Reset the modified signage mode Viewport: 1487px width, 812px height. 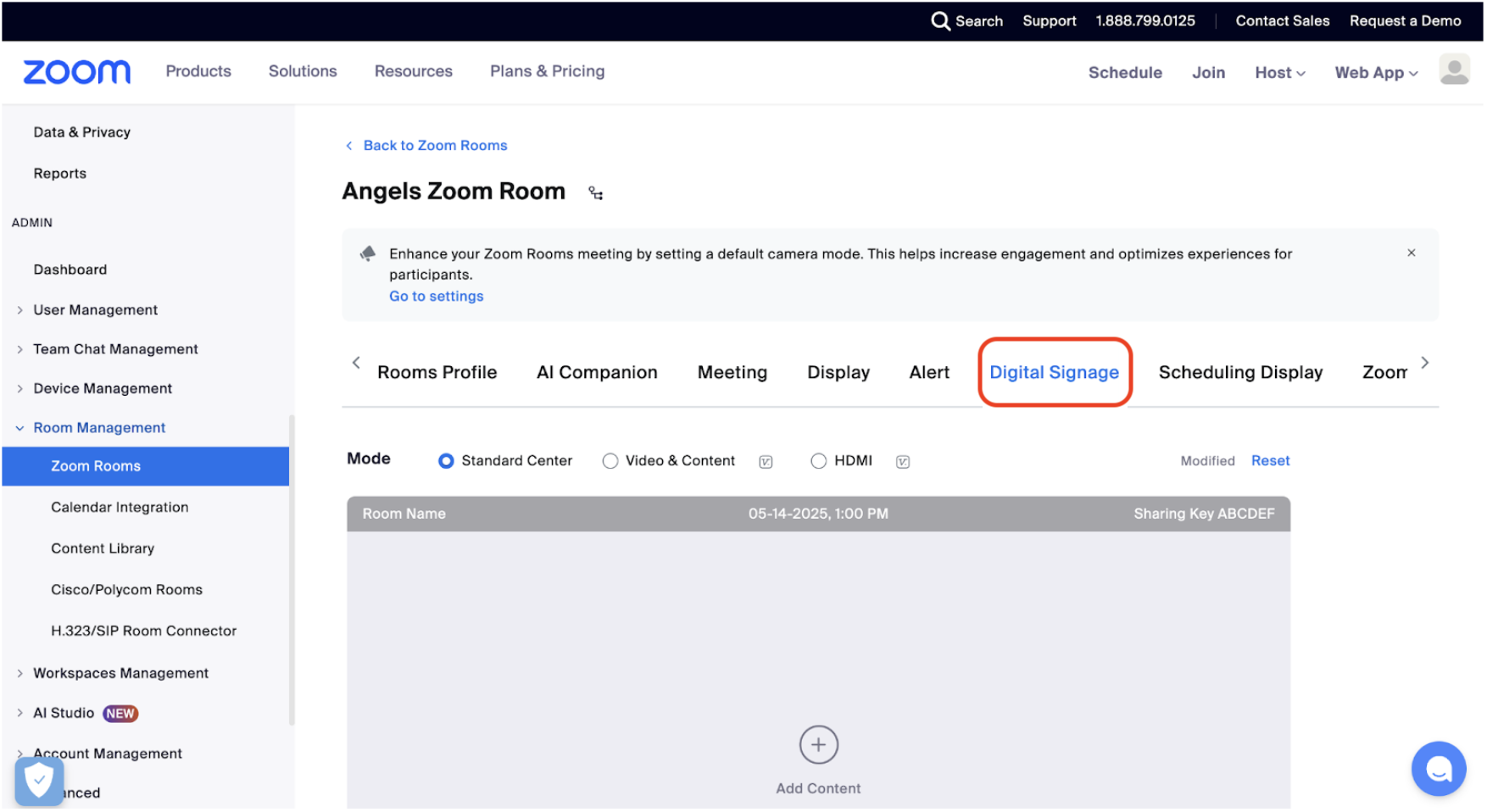(x=1270, y=461)
